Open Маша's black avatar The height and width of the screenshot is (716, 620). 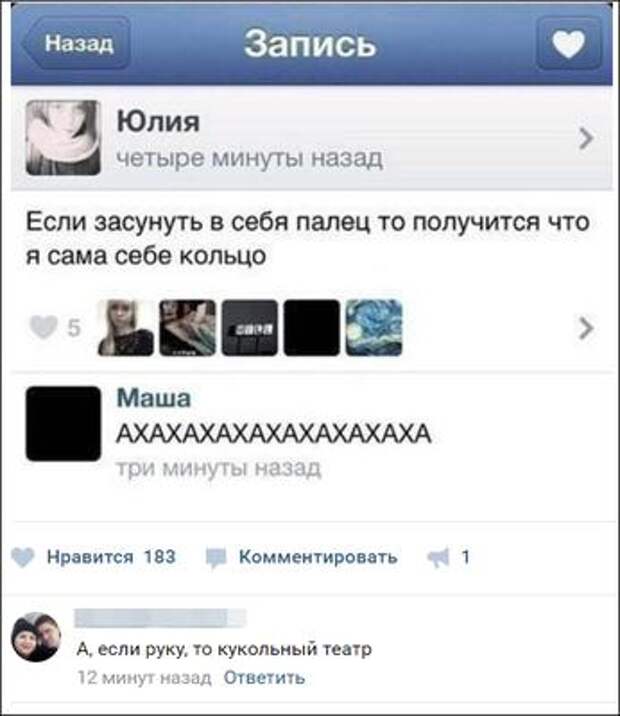[x=63, y=423]
